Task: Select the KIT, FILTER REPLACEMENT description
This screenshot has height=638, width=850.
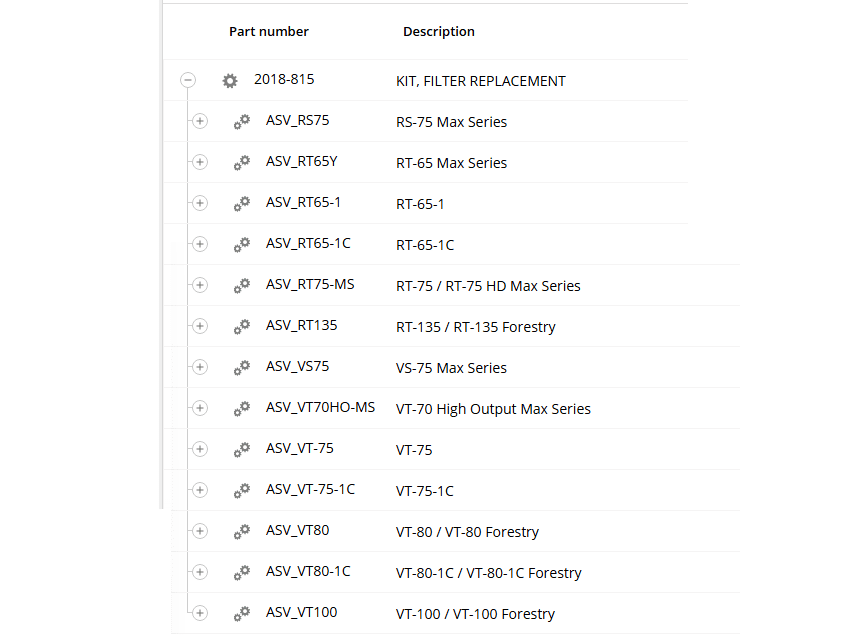Action: 481,81
